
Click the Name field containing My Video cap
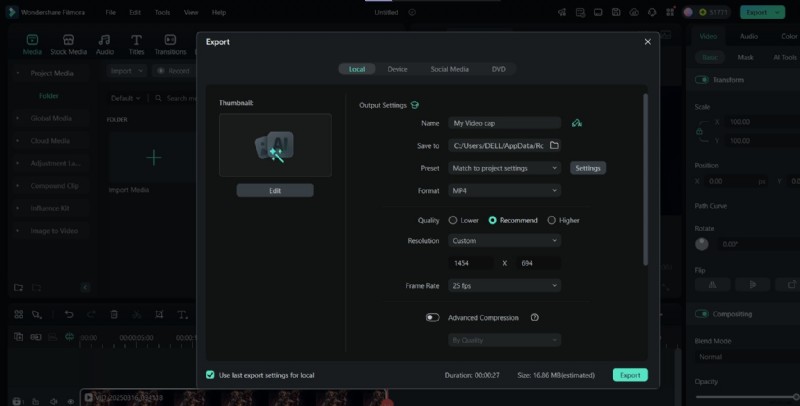[504, 123]
